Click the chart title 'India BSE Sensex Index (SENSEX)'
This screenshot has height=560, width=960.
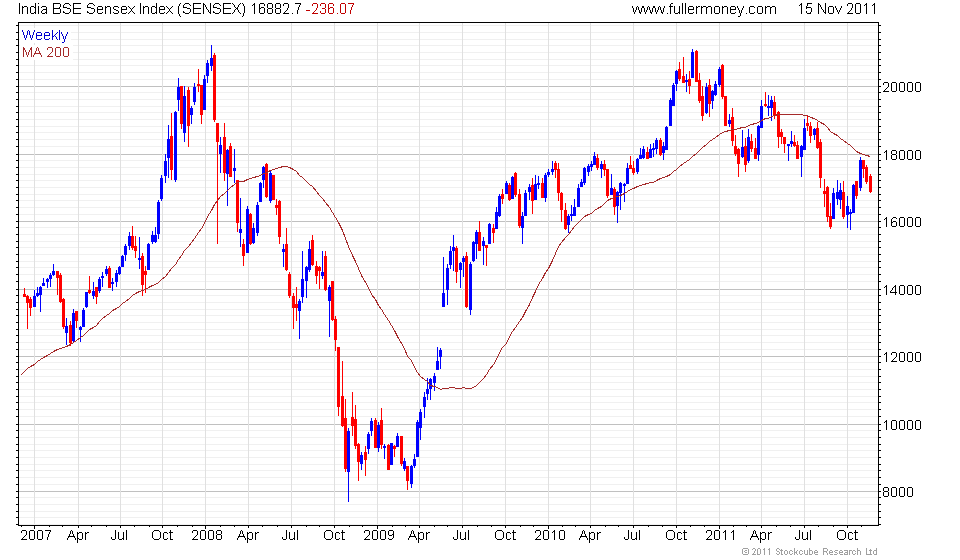pyautogui.click(x=133, y=9)
